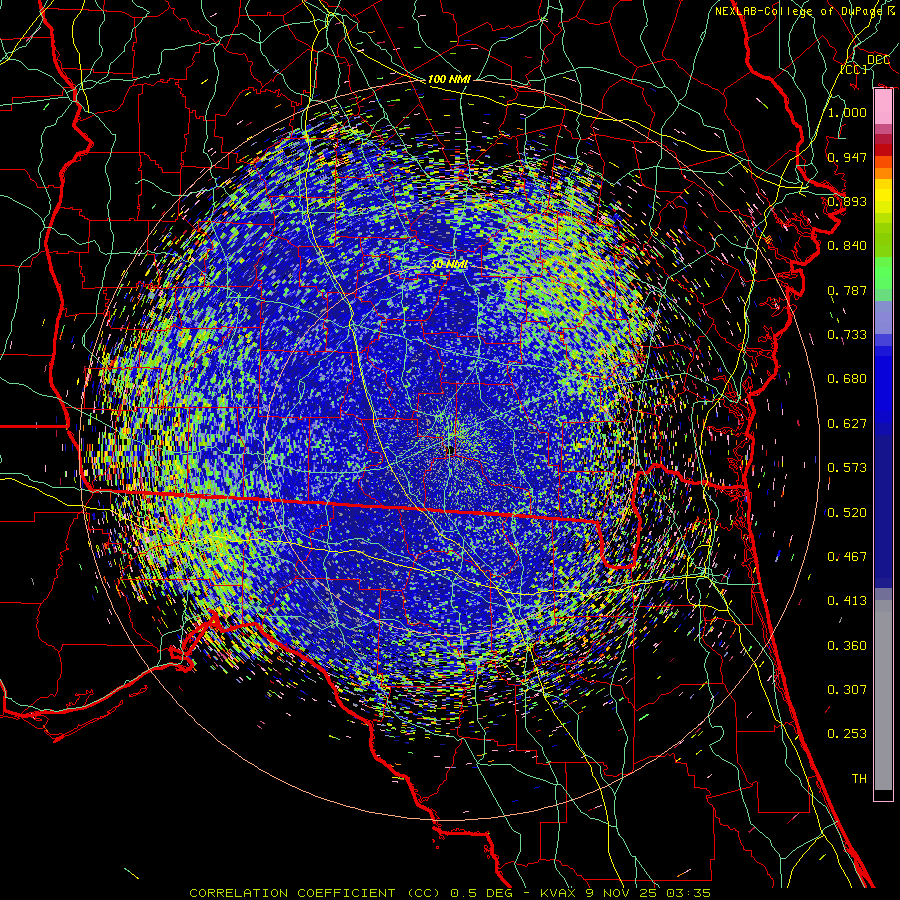
Task: Click the 0.253 scale value
Action: pos(847,734)
